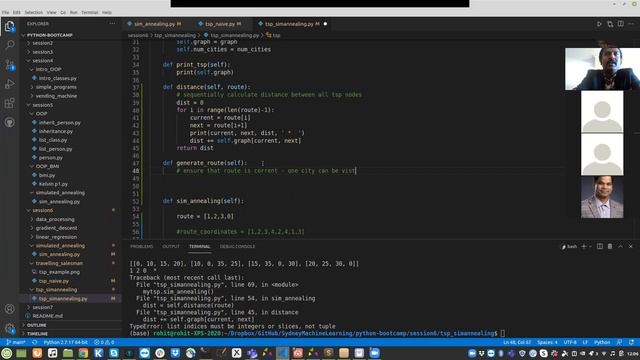The image size is (640, 360).
Task: Open the Terminal menu in the menu bar
Action: point(89,12)
